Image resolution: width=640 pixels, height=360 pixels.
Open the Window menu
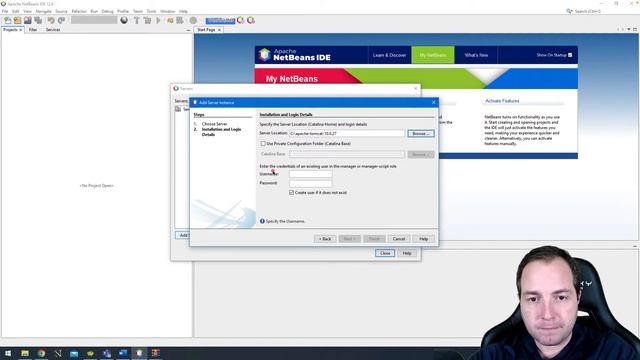point(167,11)
